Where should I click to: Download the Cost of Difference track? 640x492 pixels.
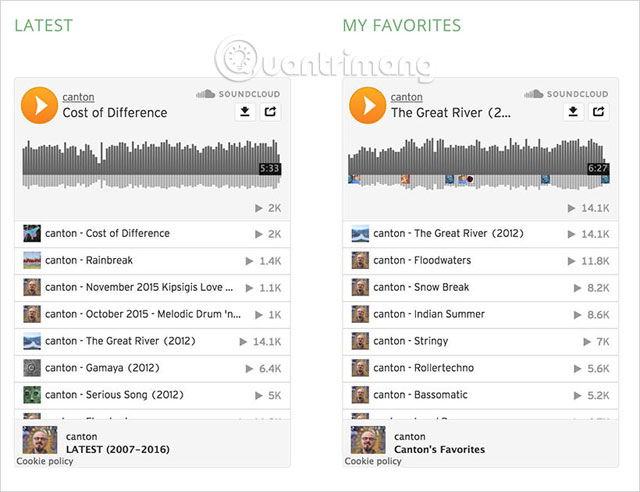[x=244, y=112]
